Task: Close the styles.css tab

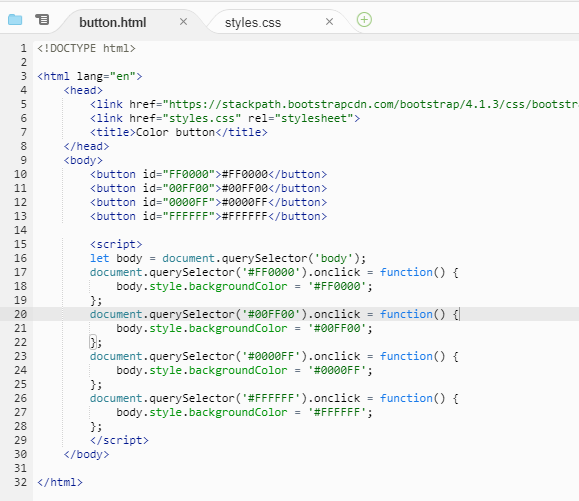Action: click(329, 22)
